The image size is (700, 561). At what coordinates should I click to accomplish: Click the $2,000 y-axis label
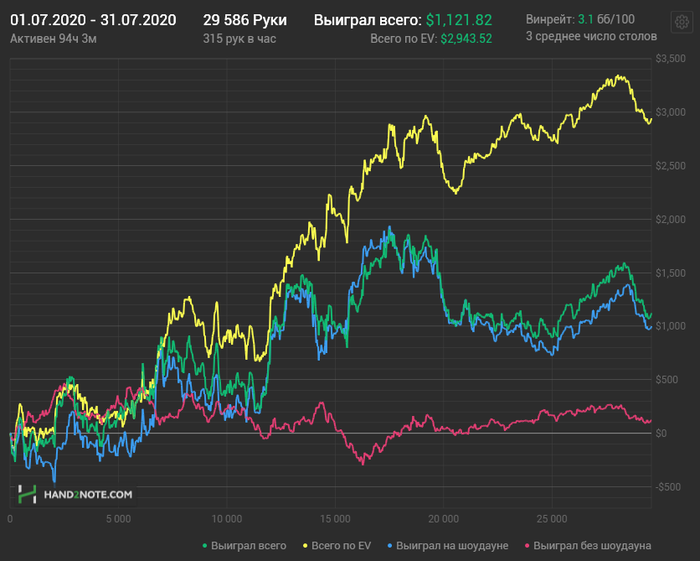(671, 219)
